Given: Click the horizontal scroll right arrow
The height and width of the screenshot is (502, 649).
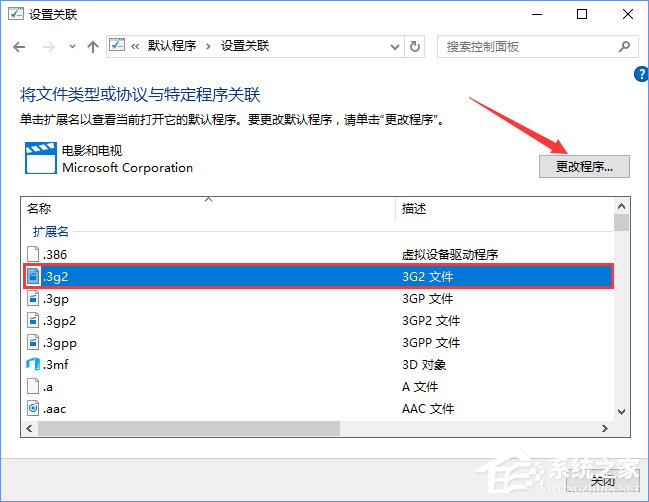Looking at the screenshot, I should pos(605,428).
